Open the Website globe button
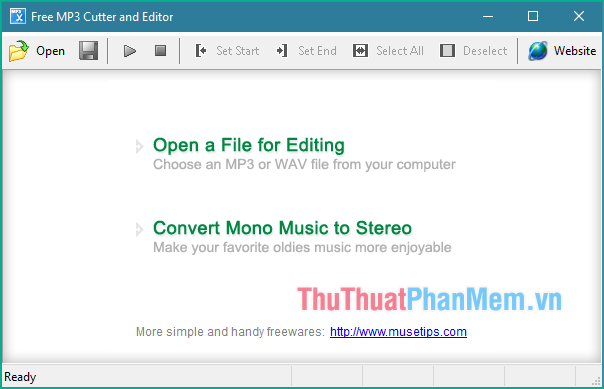This screenshot has height=389, width=604. coord(562,51)
